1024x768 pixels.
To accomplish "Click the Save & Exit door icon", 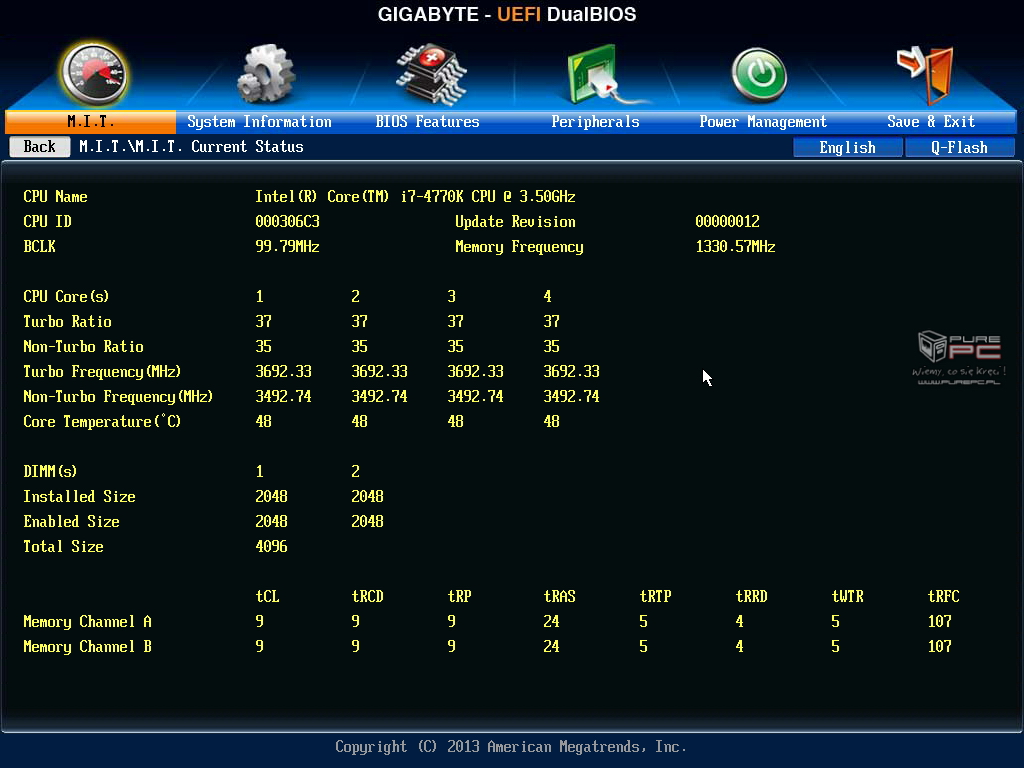I will (x=926, y=73).
